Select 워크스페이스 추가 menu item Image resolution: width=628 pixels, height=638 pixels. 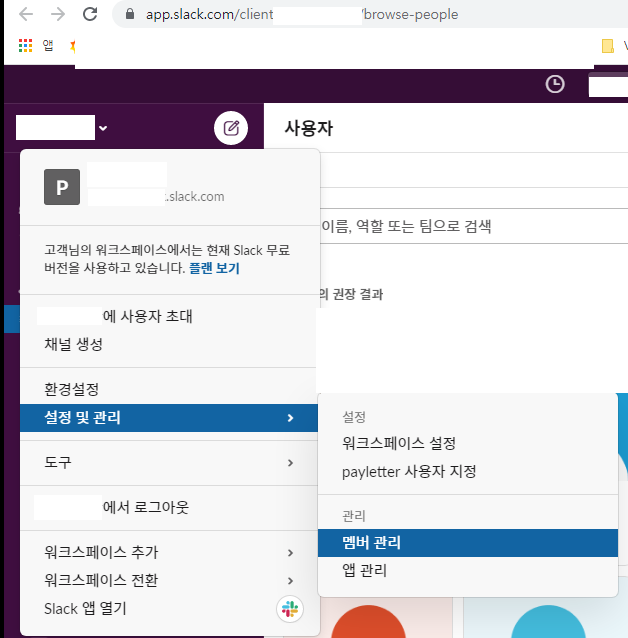[x=168, y=553]
